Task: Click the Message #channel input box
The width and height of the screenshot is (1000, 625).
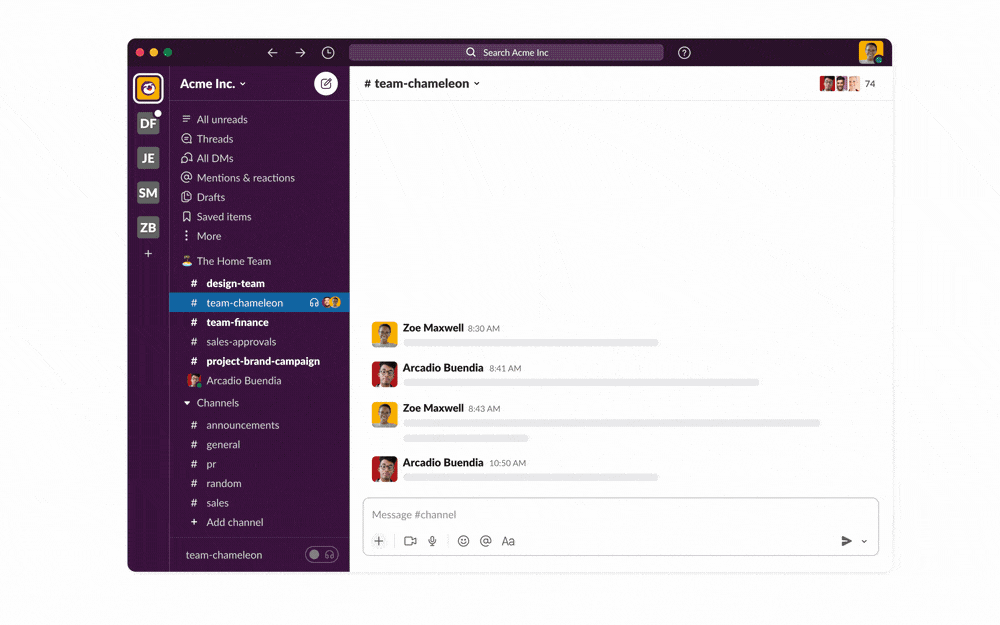Action: coord(621,515)
